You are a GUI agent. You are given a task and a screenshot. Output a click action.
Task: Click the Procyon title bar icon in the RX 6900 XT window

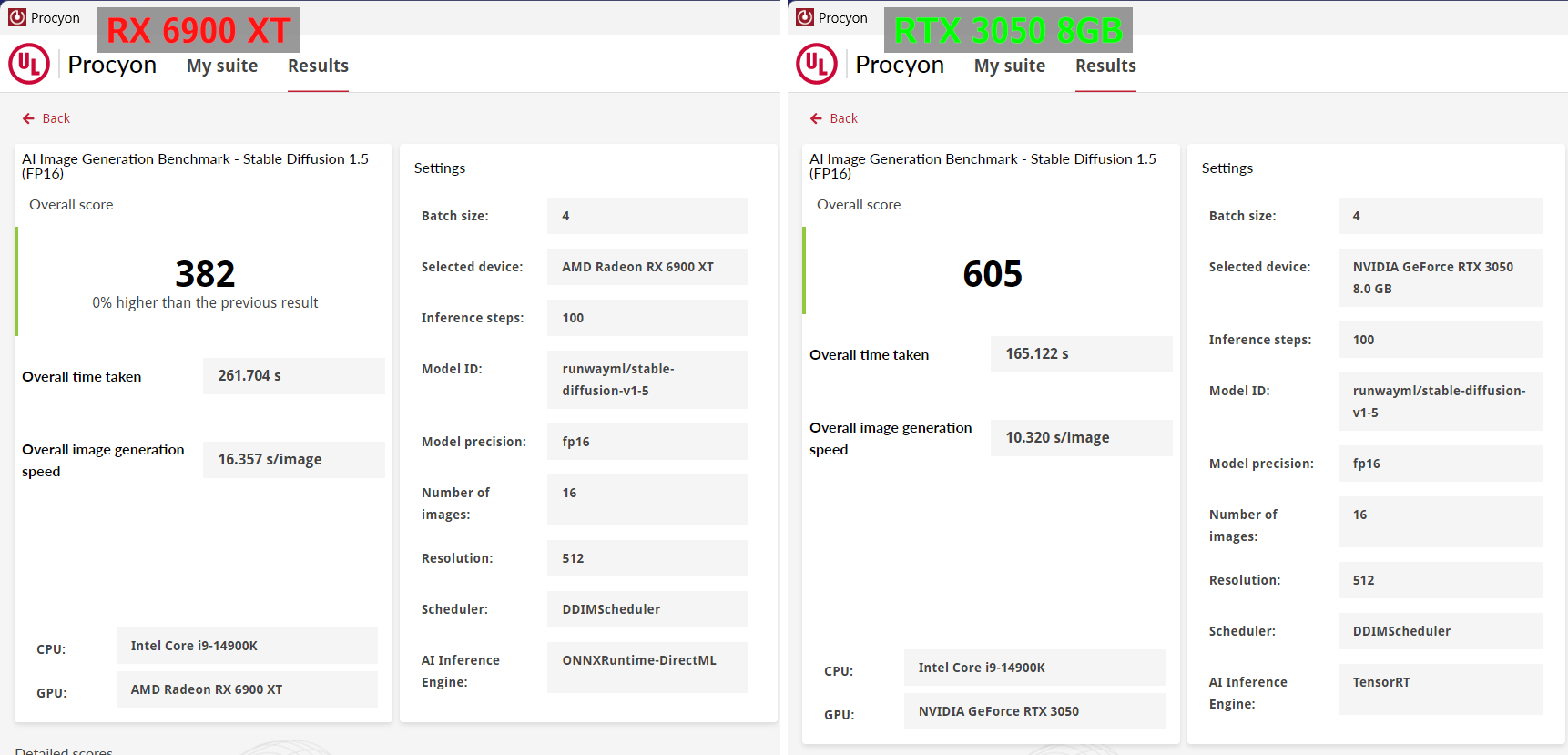(17, 17)
